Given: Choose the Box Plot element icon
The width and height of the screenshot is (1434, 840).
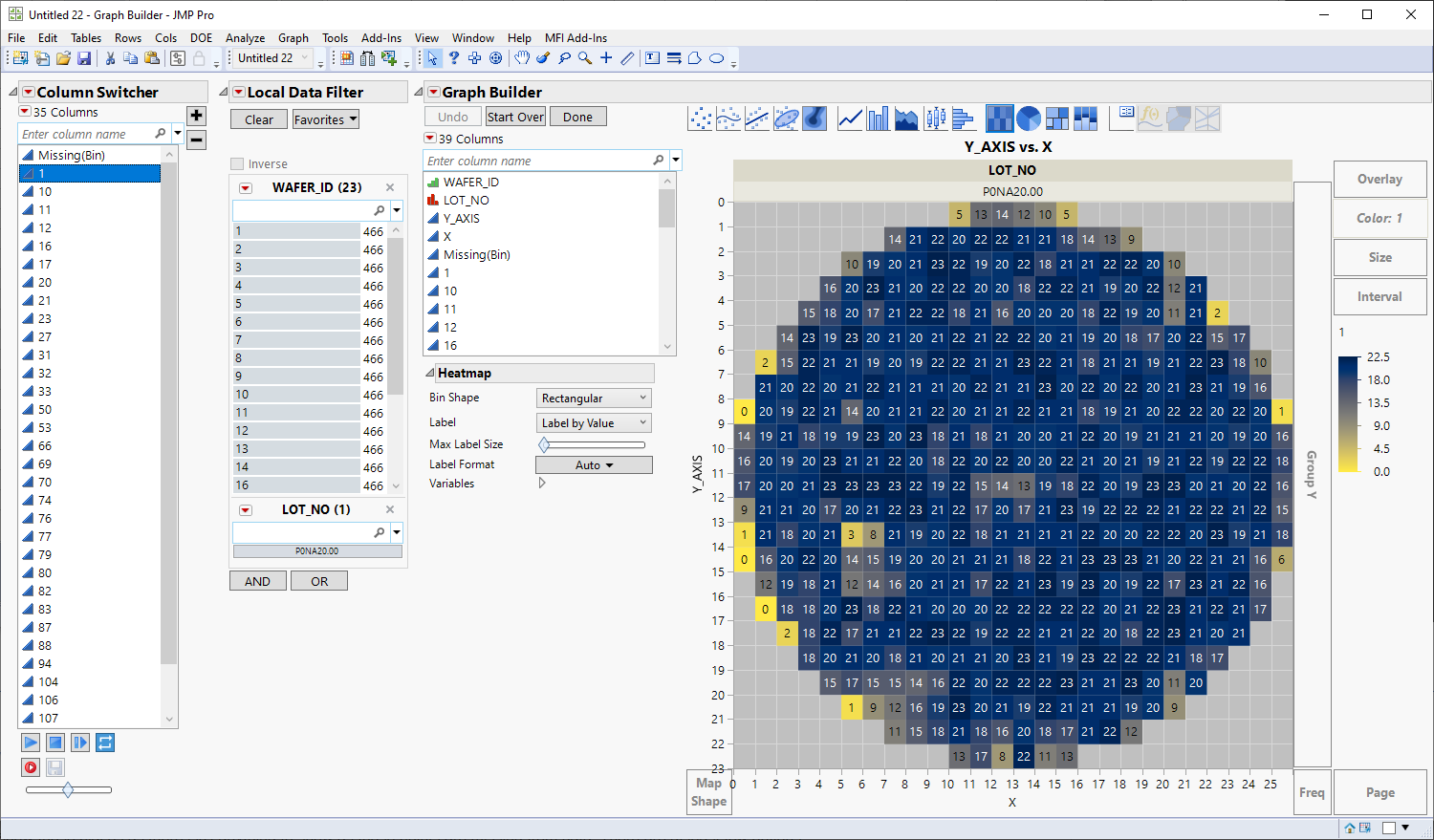Looking at the screenshot, I should [x=935, y=118].
